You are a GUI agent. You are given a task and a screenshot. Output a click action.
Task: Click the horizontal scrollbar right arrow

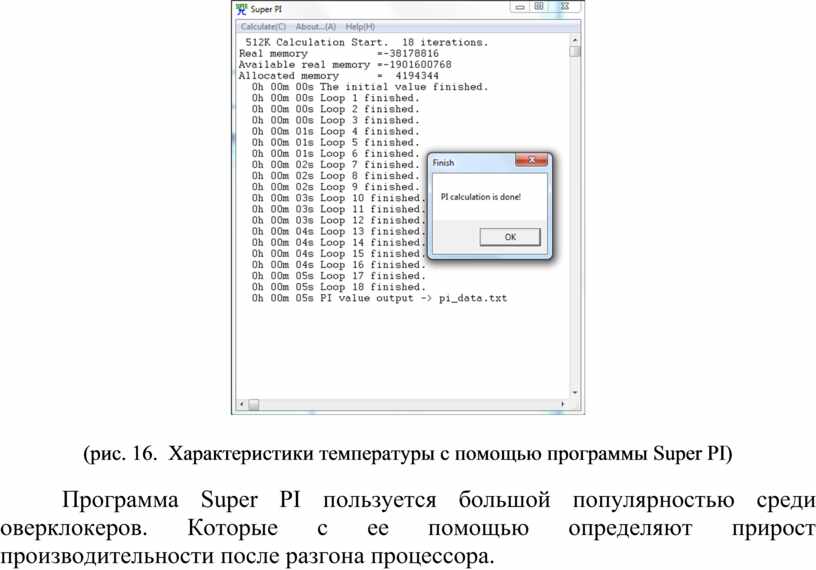563,404
